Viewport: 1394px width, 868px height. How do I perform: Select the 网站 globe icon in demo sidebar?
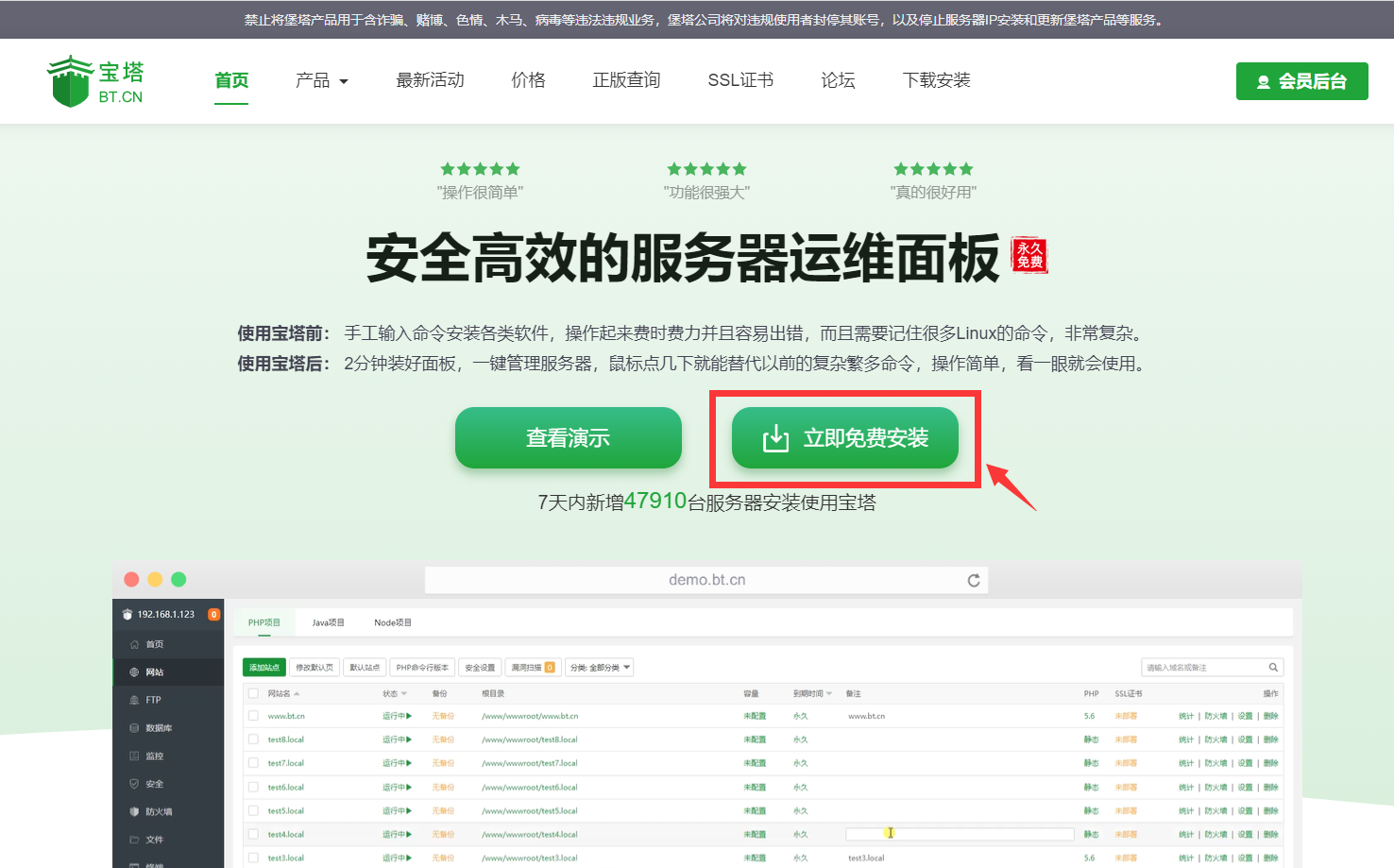pos(134,672)
